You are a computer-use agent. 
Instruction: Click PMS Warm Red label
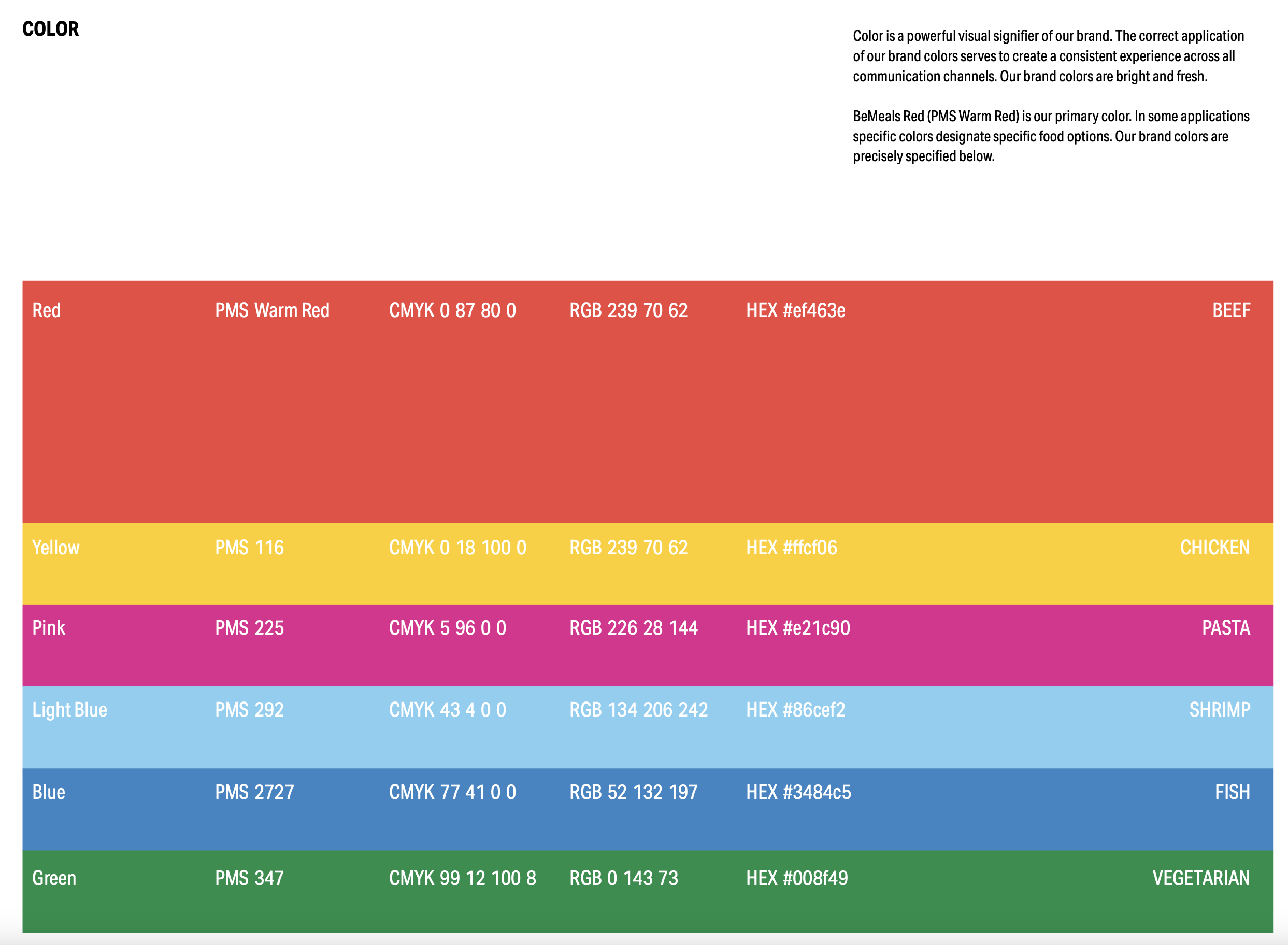click(271, 310)
